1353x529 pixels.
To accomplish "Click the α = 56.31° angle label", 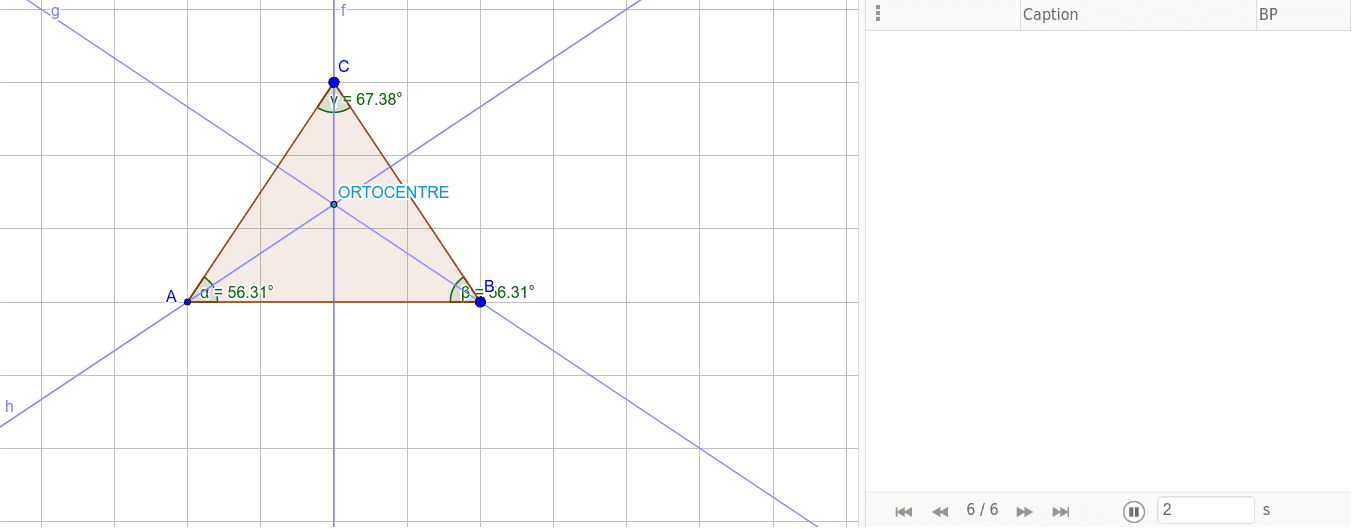I will [x=237, y=292].
